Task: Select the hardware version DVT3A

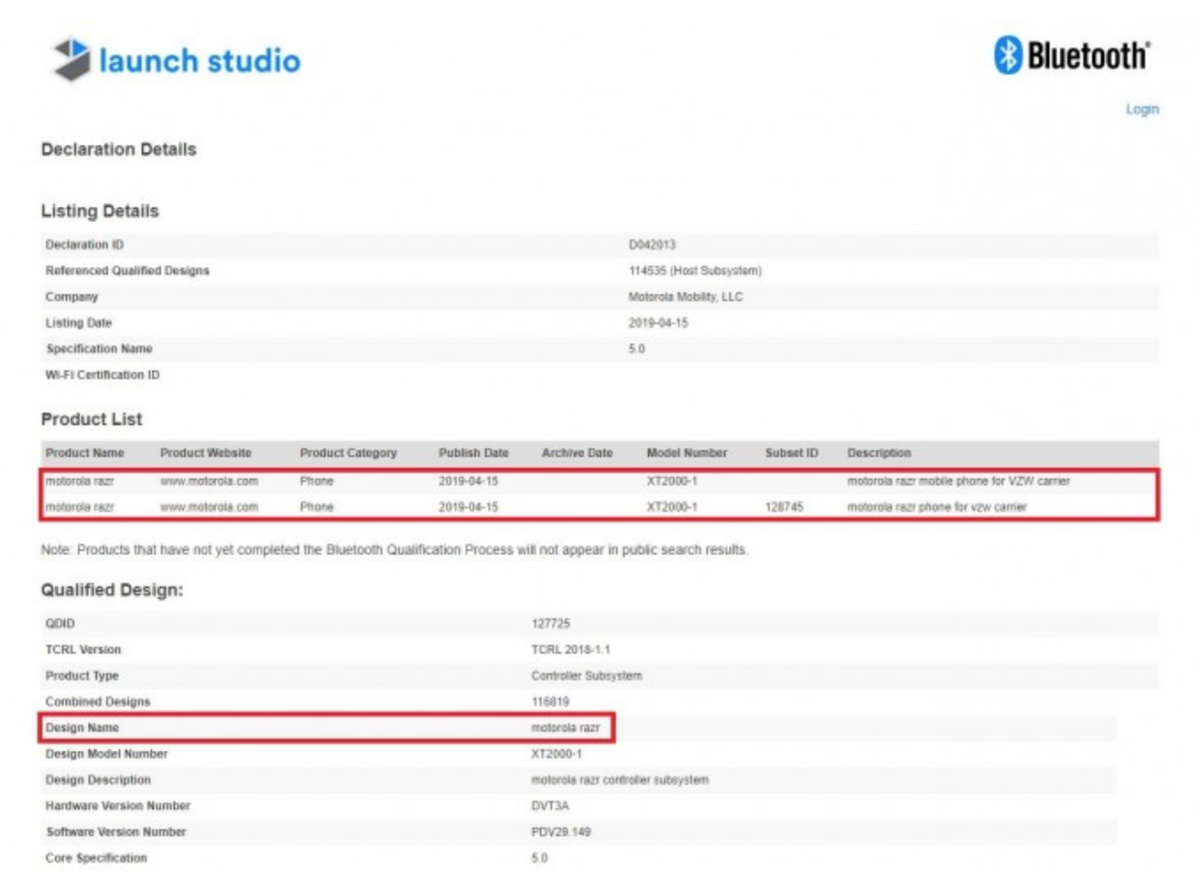Action: click(551, 805)
